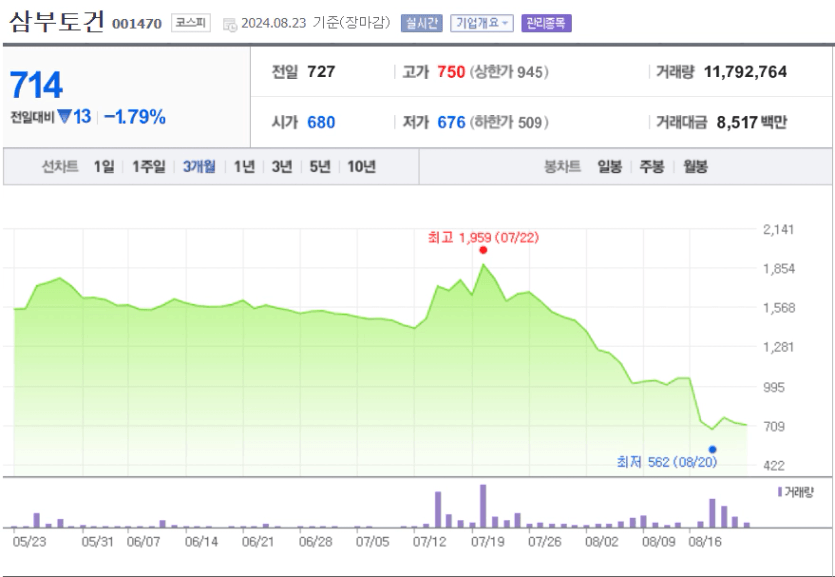Click the 선차트 label
Image resolution: width=835 pixels, height=577 pixels.
60,167
